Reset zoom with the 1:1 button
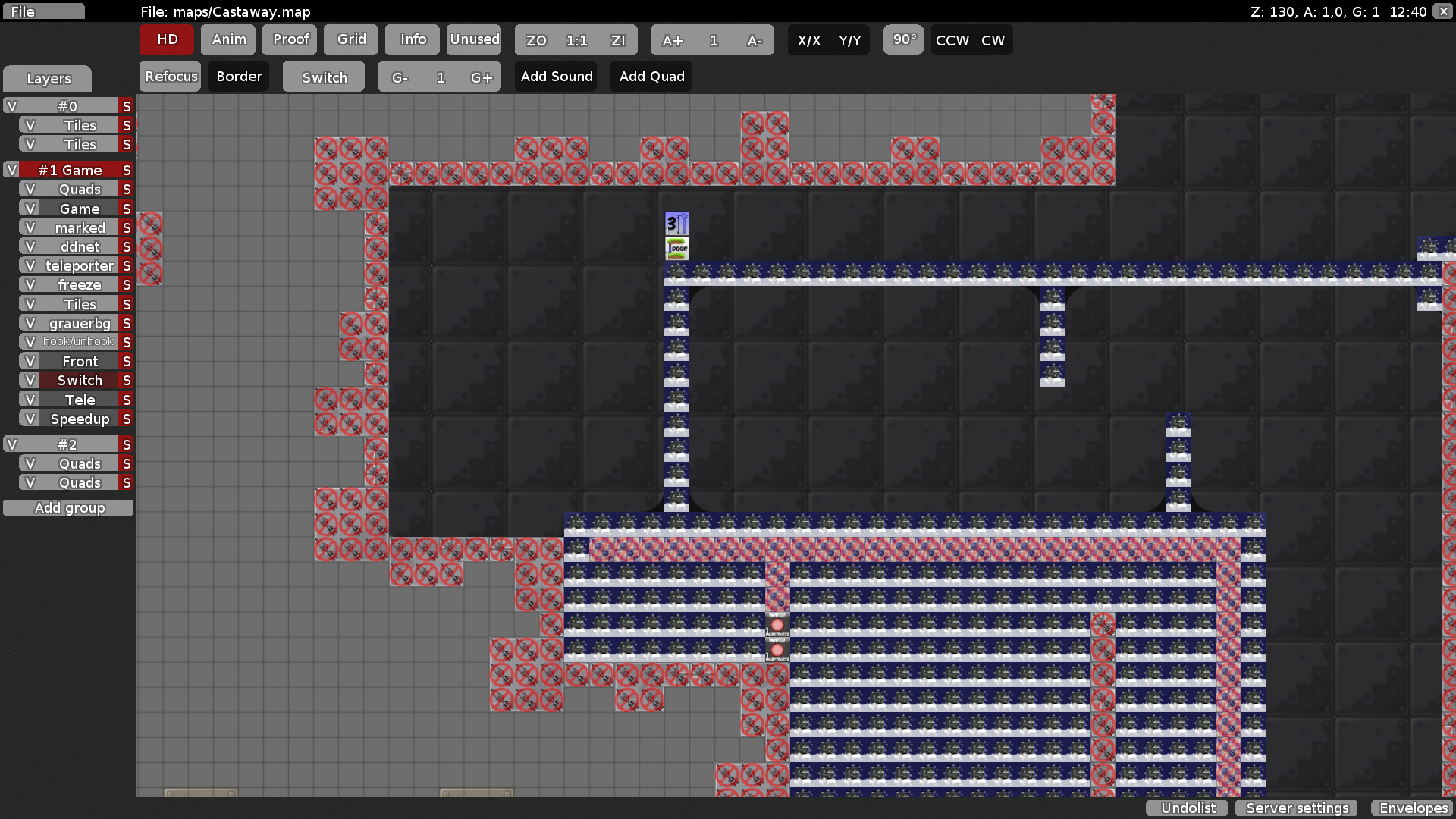This screenshot has width=1456, height=819. 577,40
